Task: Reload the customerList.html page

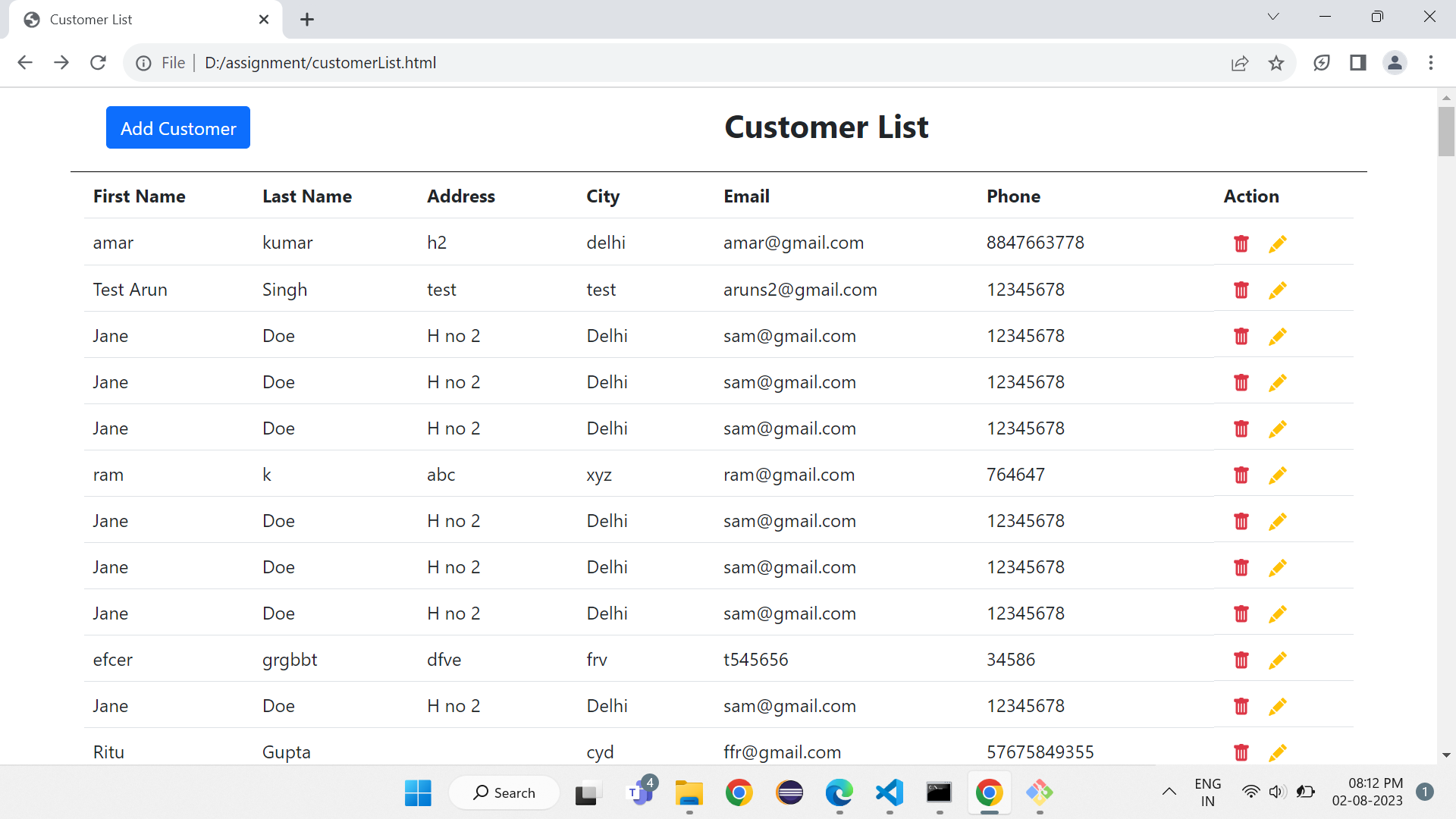Action: pyautogui.click(x=98, y=62)
